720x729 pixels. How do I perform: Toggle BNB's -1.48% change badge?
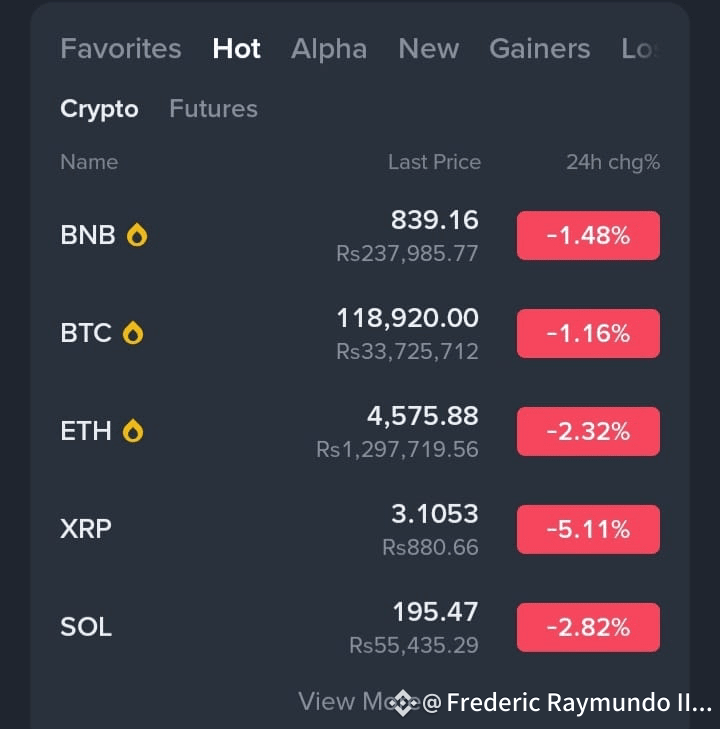pos(588,235)
